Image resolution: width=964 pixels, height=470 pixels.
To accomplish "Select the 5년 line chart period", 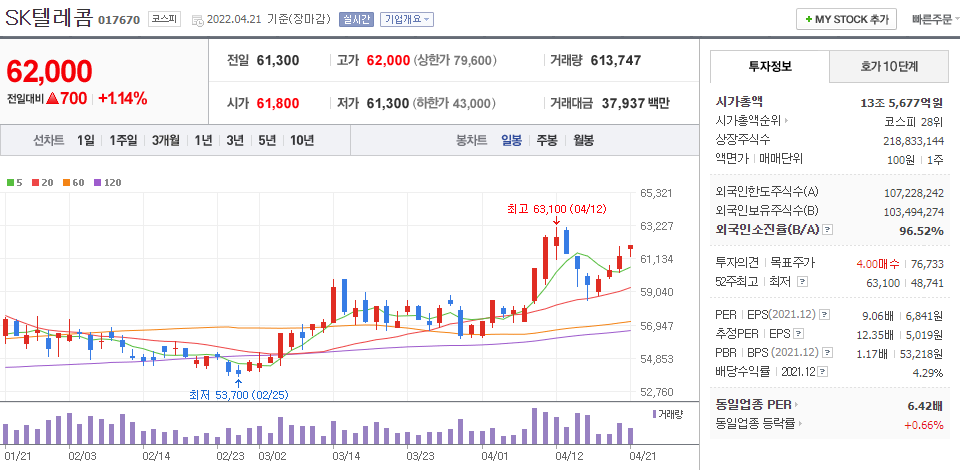I will tap(267, 140).
